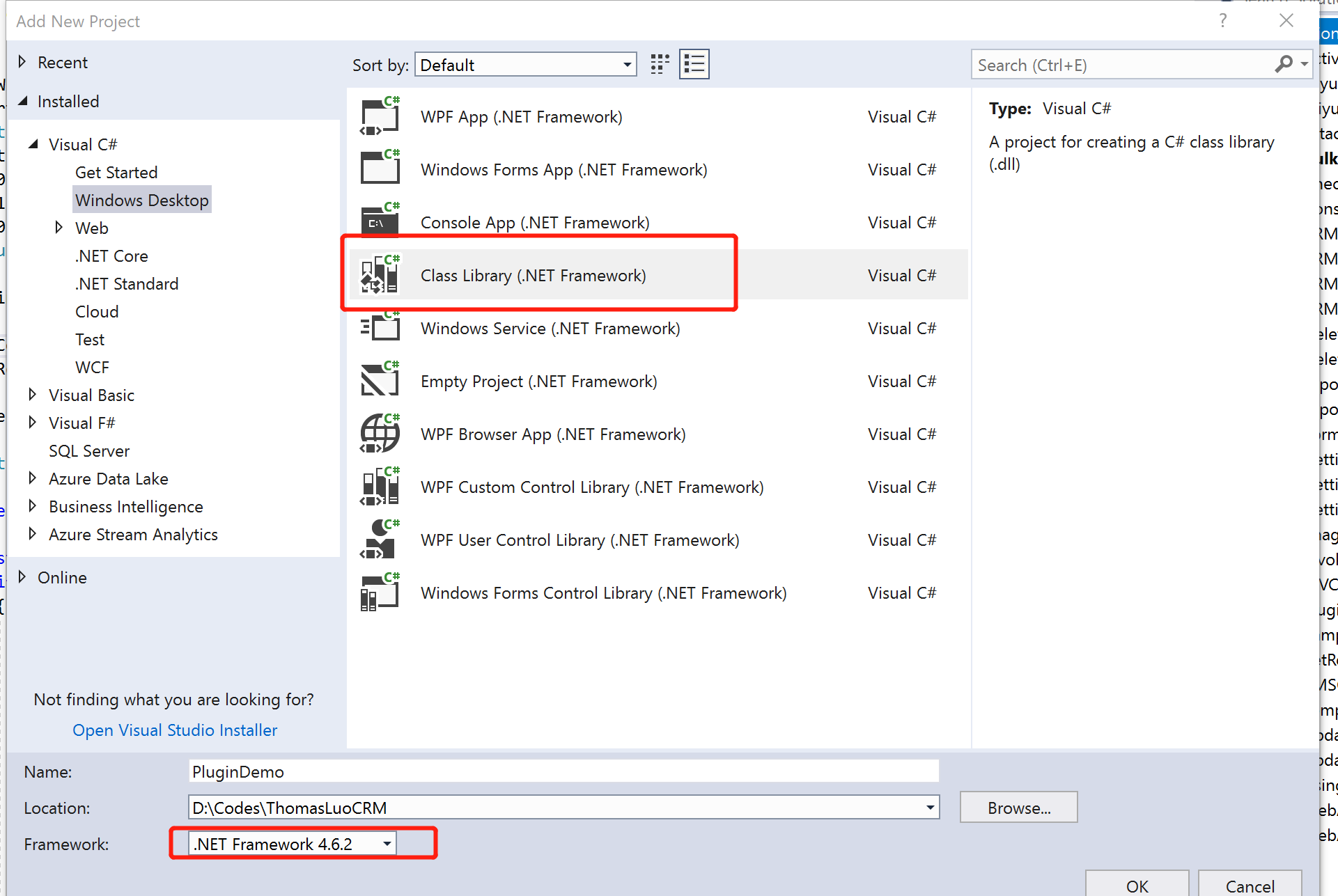This screenshot has height=896, width=1338.
Task: Expand the Online section
Action: [22, 576]
